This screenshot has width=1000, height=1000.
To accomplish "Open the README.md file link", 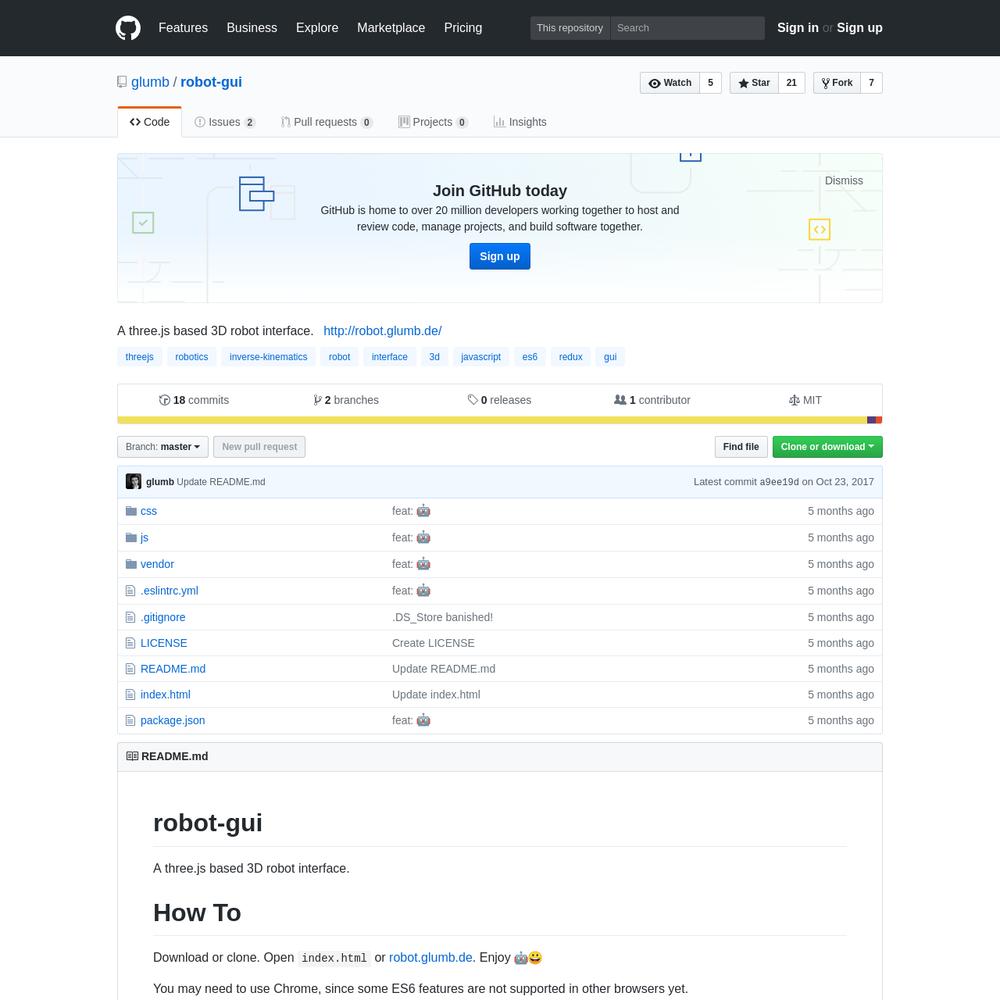I will coord(173,668).
